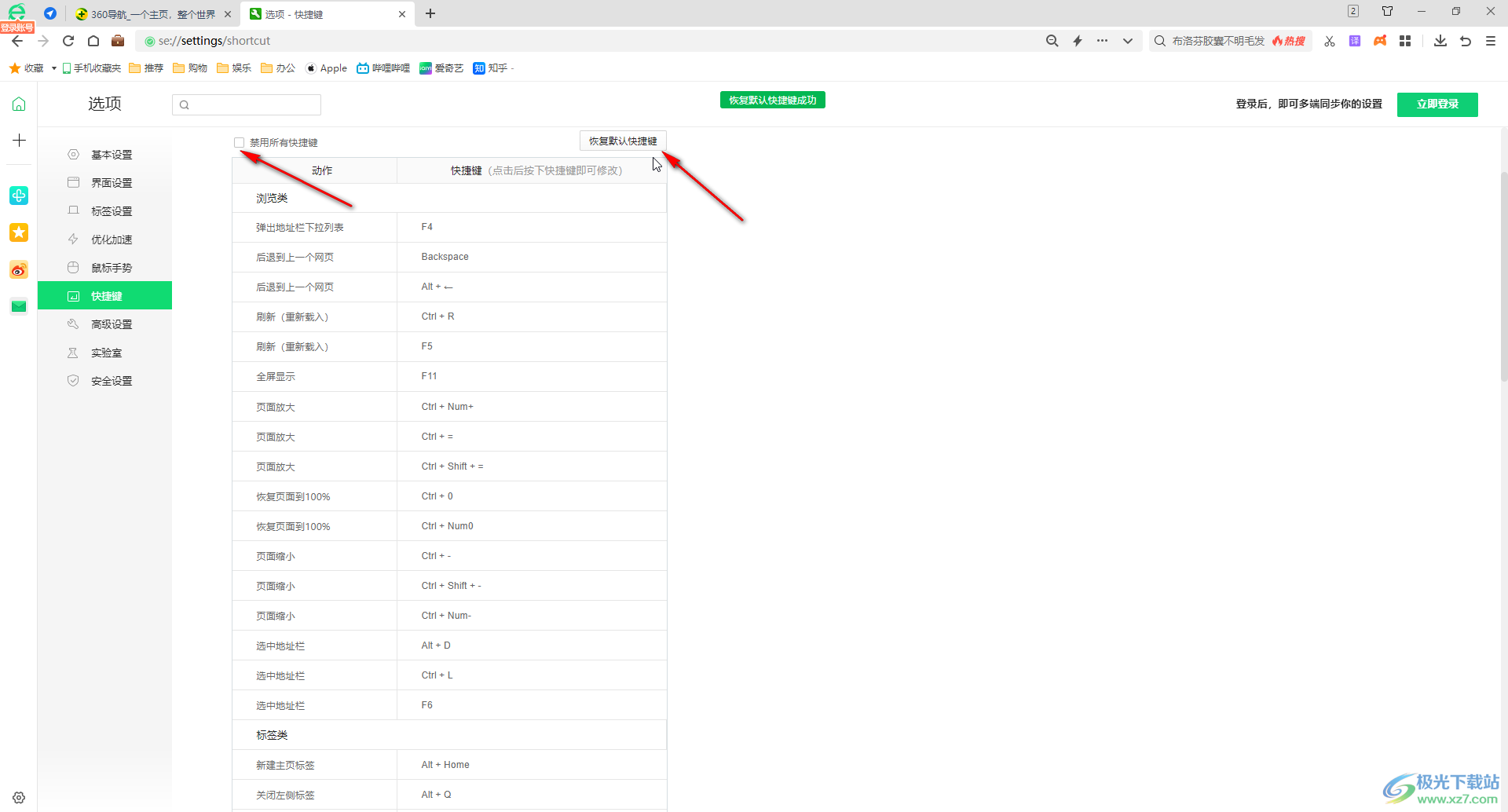Image resolution: width=1508 pixels, height=812 pixels.
Task: Open 实验室 settings section
Action: [x=105, y=353]
